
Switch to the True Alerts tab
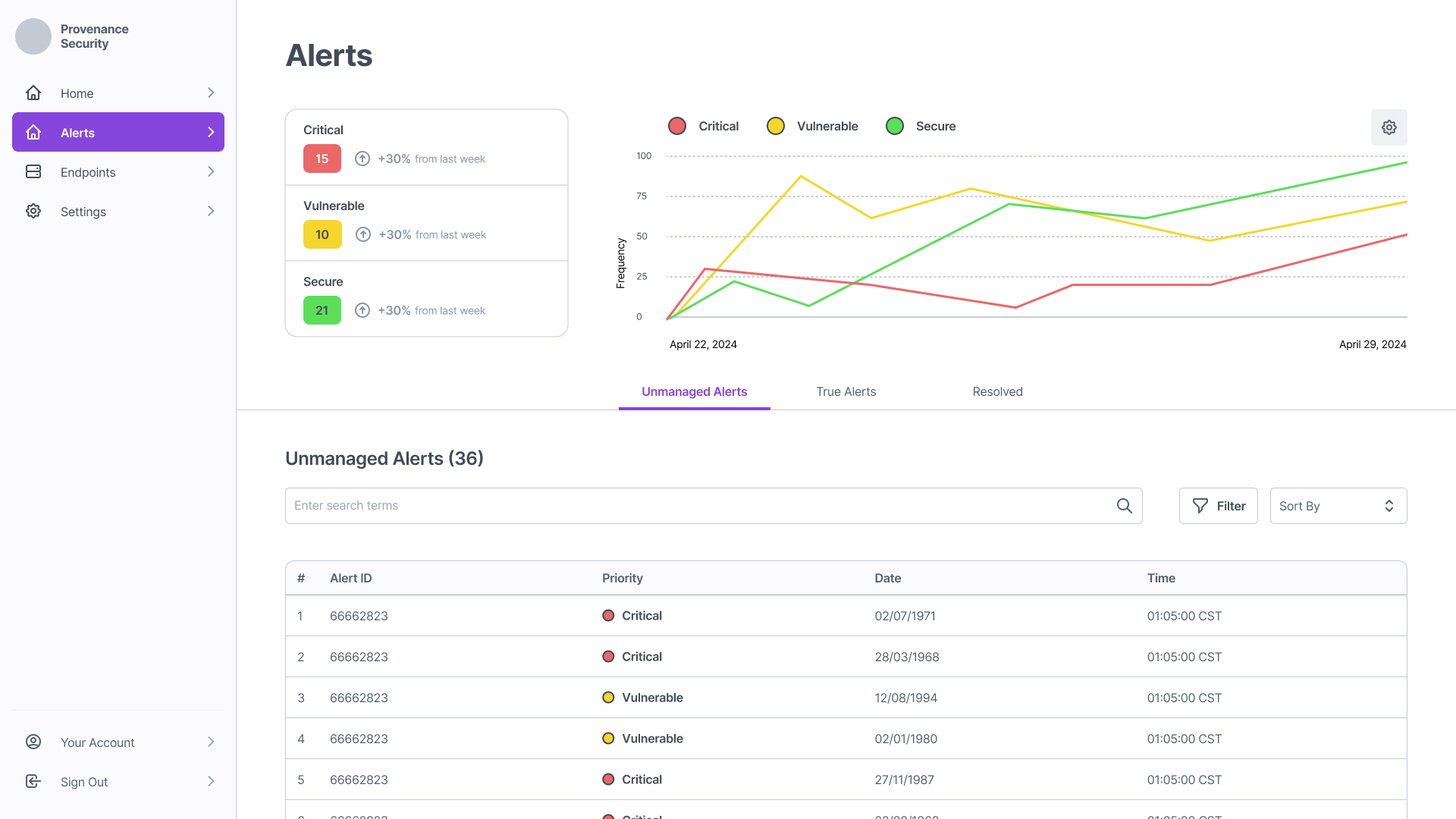click(x=846, y=391)
